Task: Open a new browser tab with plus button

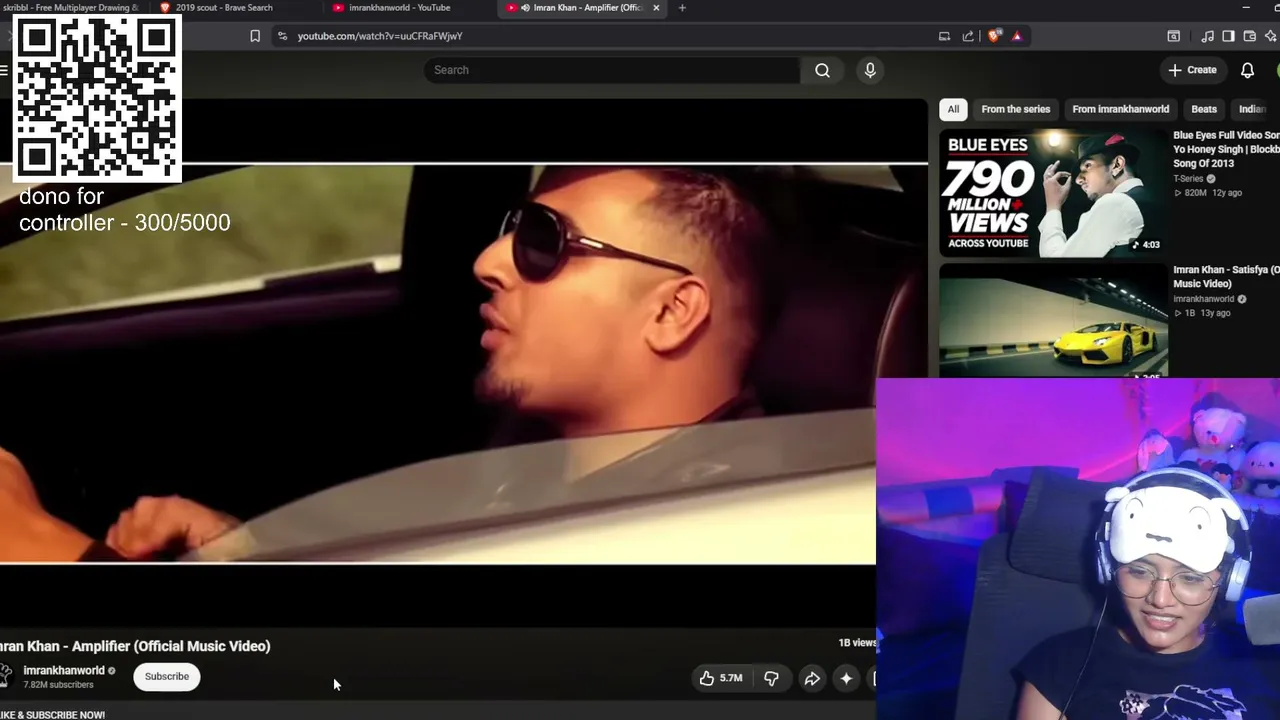Action: tap(682, 8)
